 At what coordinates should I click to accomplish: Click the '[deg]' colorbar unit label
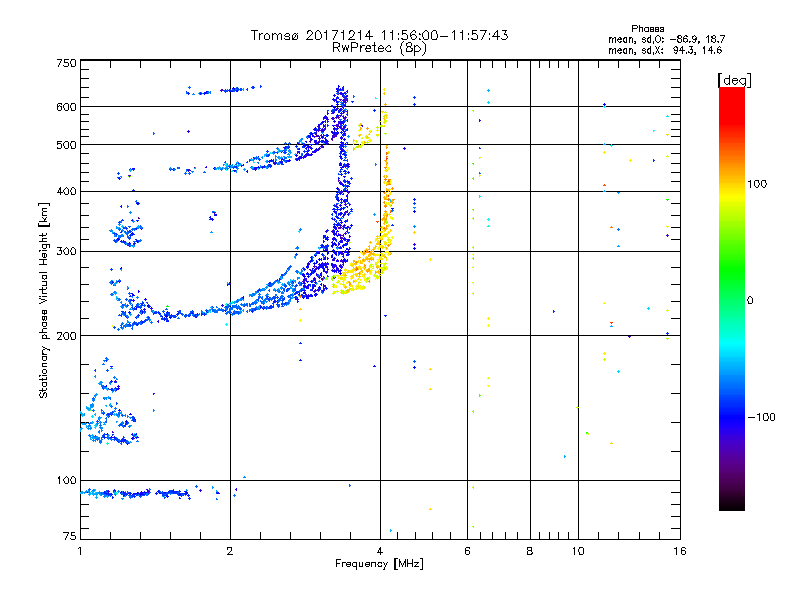click(734, 80)
